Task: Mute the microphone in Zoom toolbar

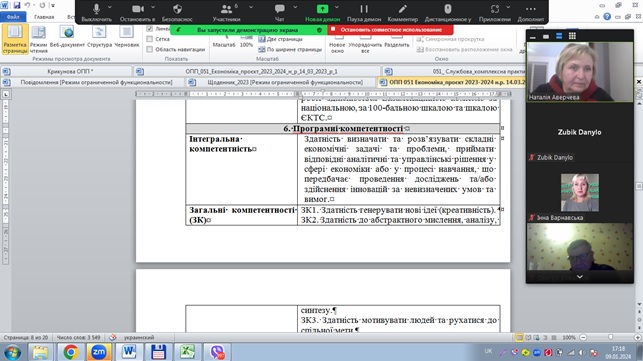Action: (96, 12)
